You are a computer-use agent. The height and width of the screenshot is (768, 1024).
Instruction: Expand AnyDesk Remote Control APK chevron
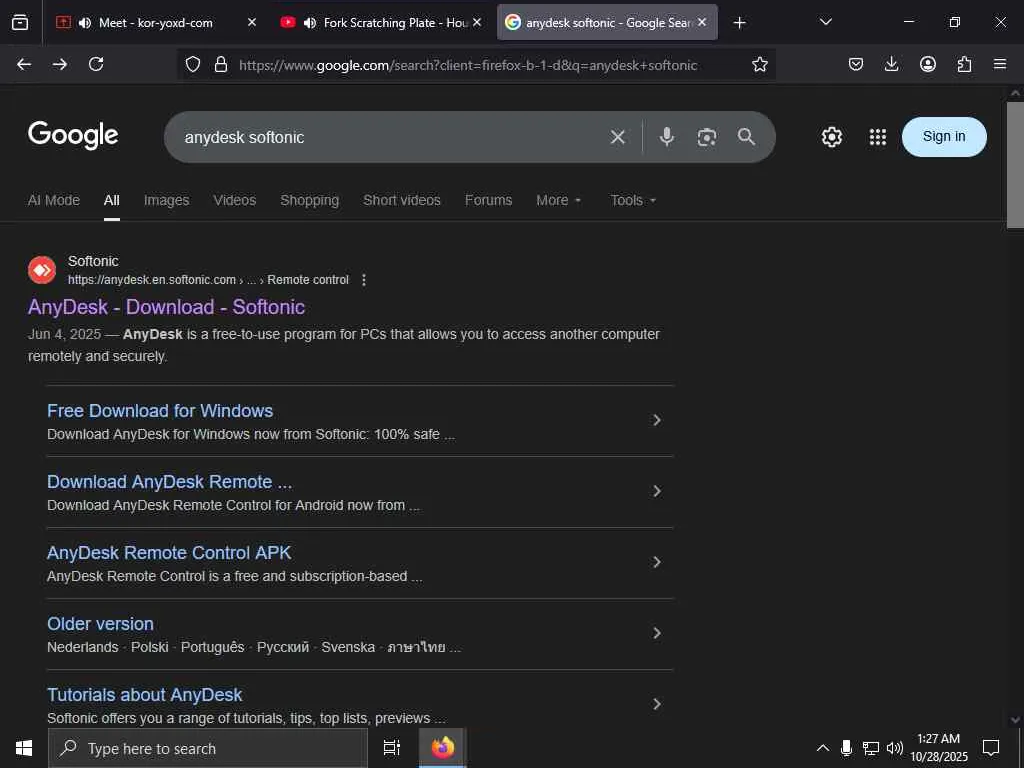[x=657, y=562]
